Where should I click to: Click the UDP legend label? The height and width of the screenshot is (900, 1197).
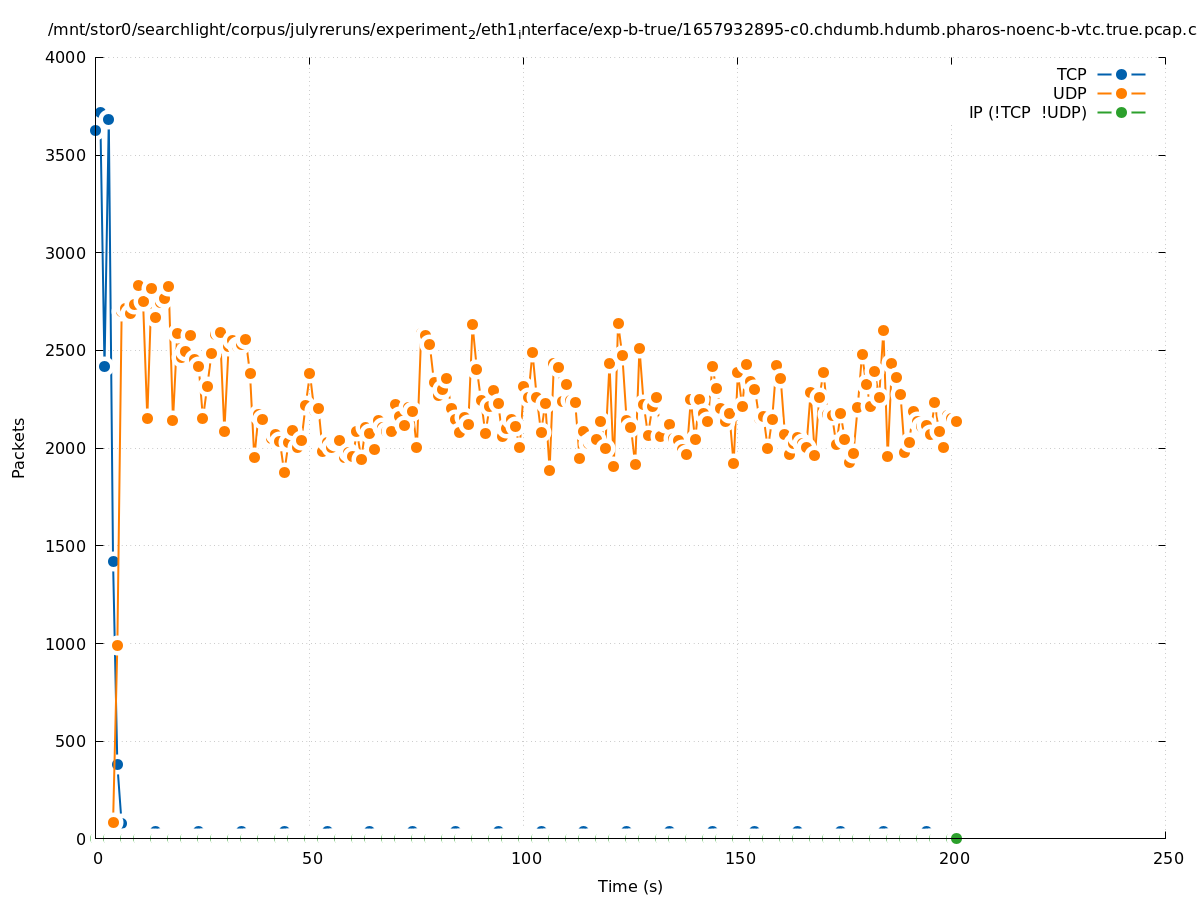point(1069,93)
